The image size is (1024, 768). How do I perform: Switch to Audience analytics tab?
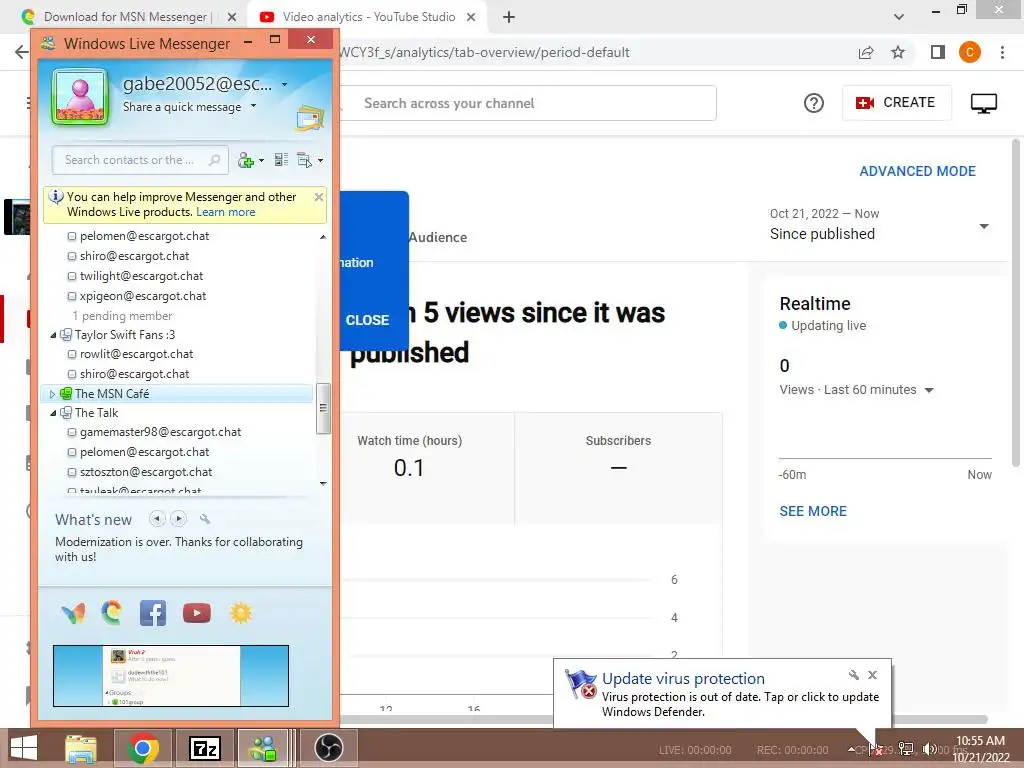438,238
